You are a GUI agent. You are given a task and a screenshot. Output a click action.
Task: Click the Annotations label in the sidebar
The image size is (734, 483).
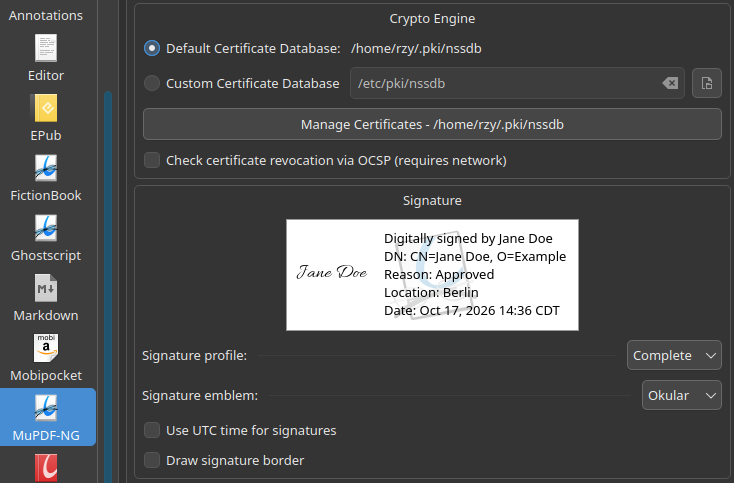[46, 15]
